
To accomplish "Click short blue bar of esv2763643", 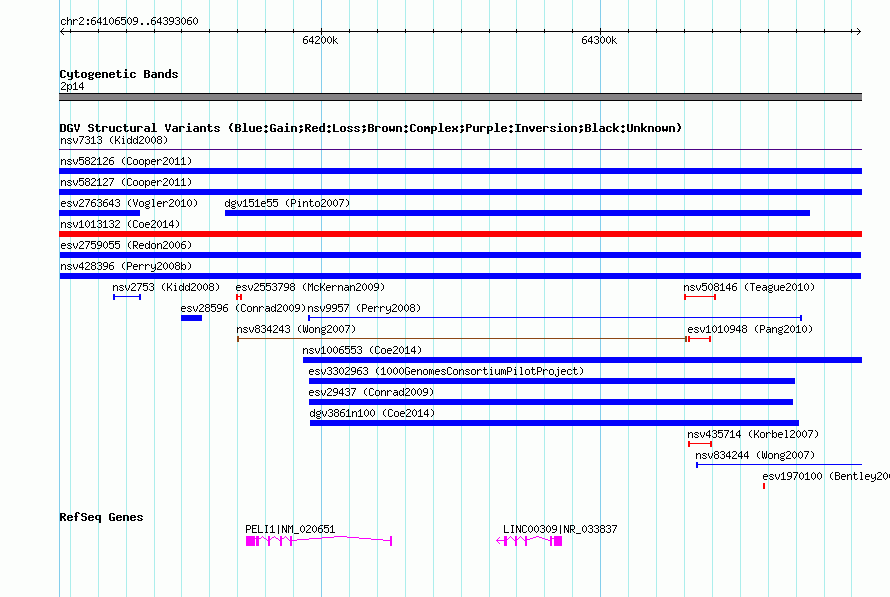I will click(99, 213).
